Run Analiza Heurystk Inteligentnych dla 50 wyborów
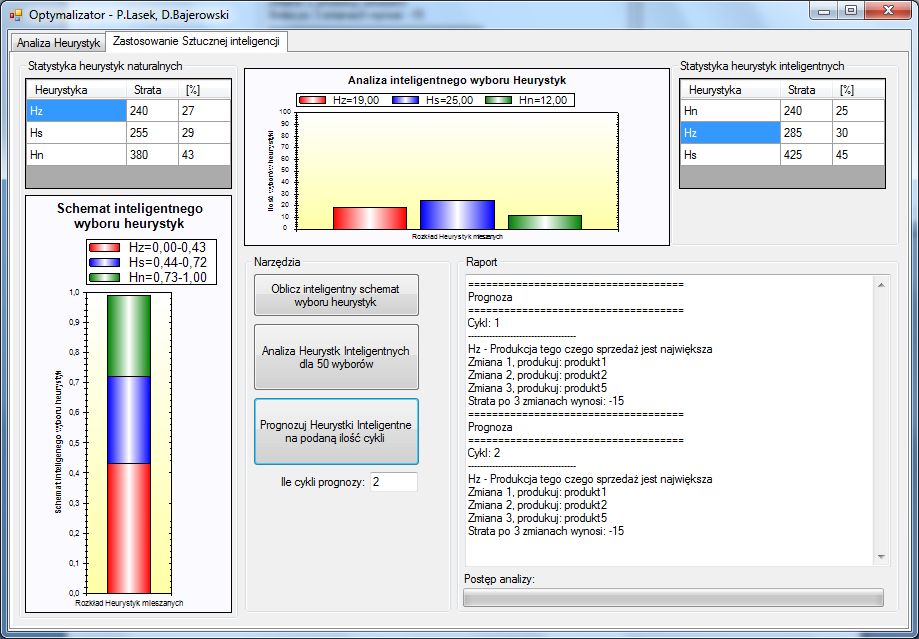This screenshot has width=919, height=639. click(x=336, y=357)
